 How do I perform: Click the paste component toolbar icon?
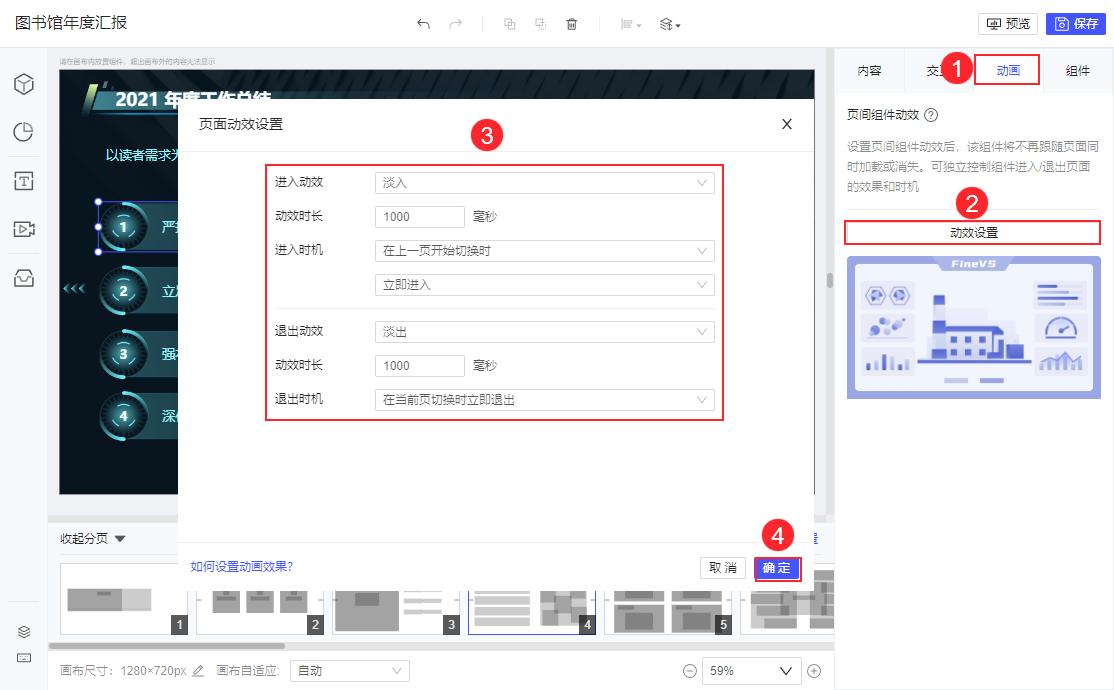click(540, 22)
